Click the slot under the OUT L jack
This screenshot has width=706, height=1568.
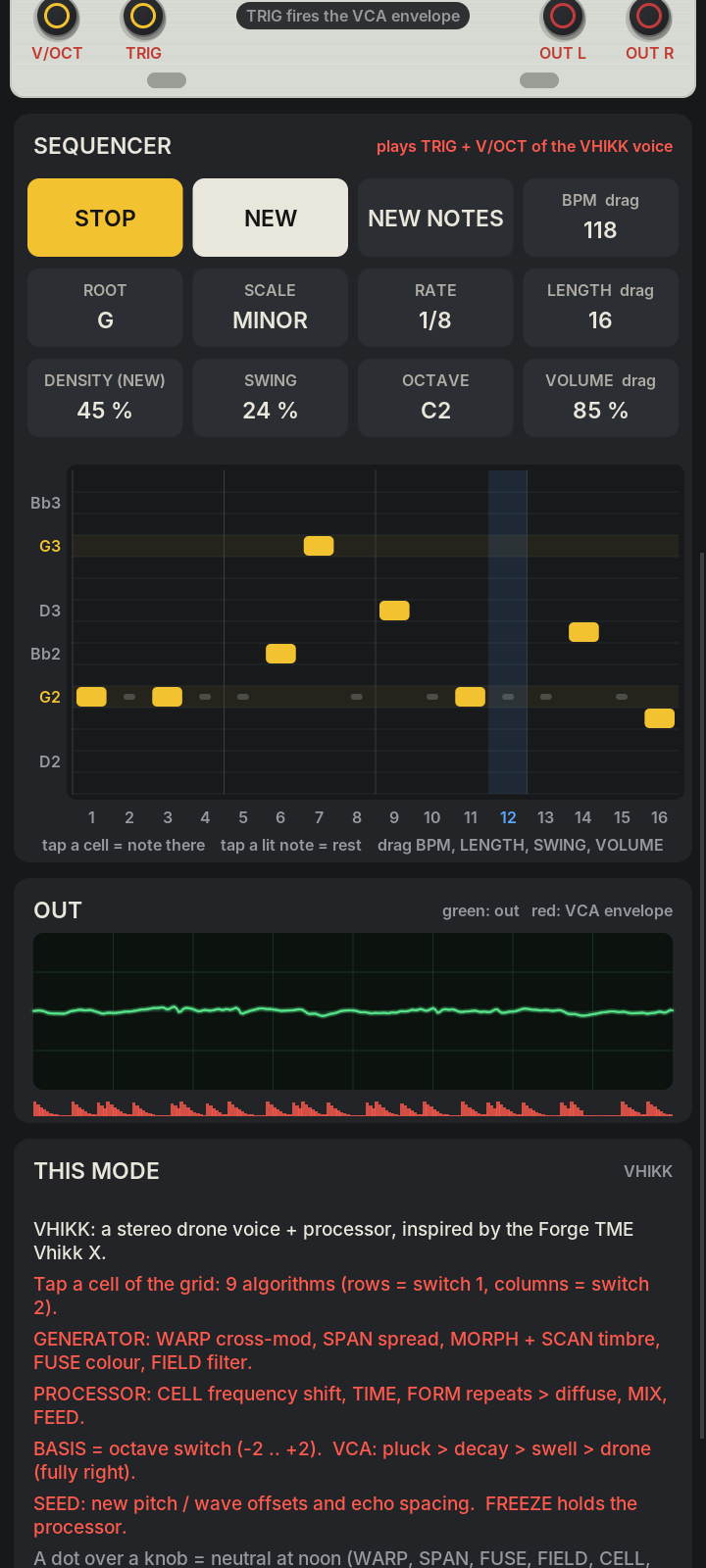tap(539, 80)
